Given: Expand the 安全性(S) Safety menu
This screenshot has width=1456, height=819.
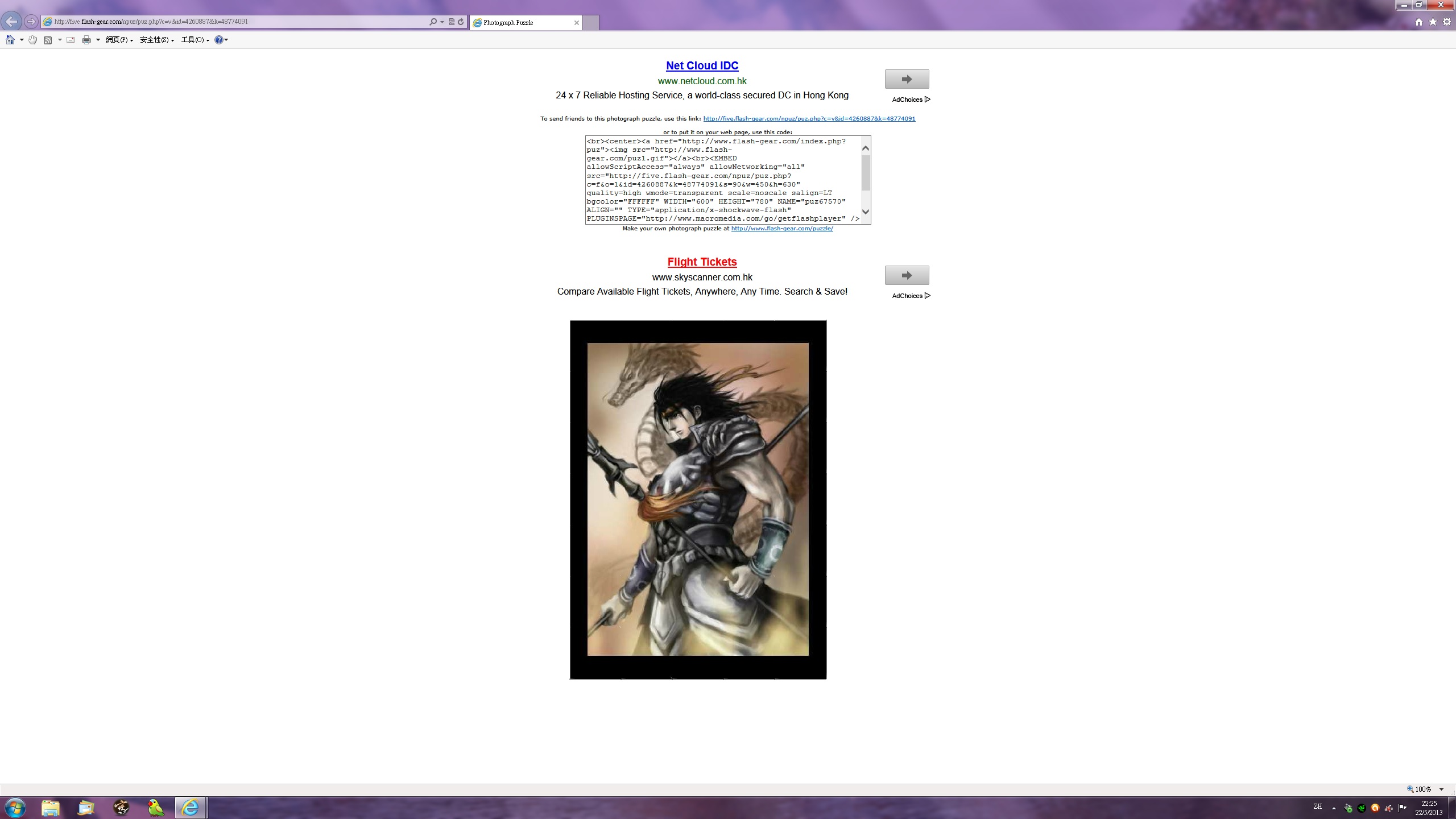Looking at the screenshot, I should (156, 40).
